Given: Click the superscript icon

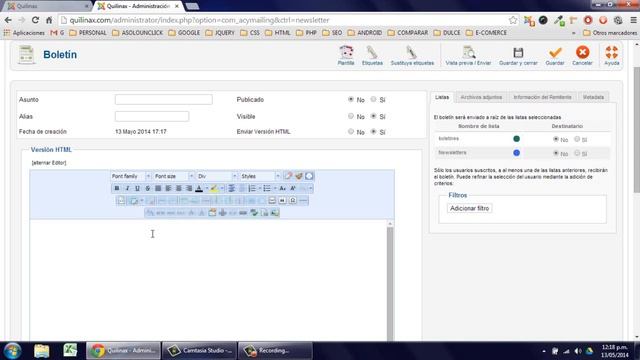Looking at the screenshot, I should (x=293, y=188).
